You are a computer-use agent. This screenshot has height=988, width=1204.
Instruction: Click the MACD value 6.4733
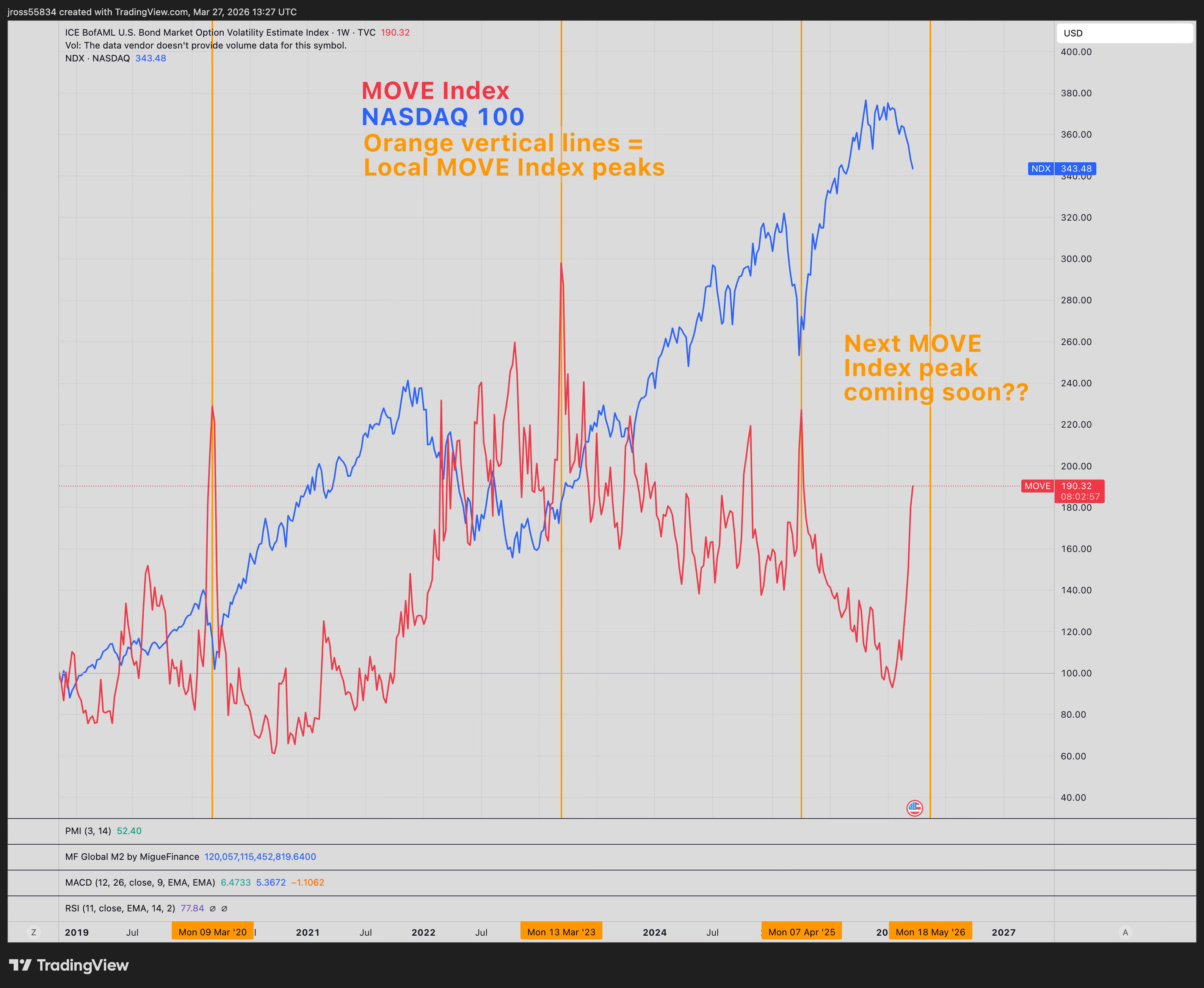tap(235, 883)
